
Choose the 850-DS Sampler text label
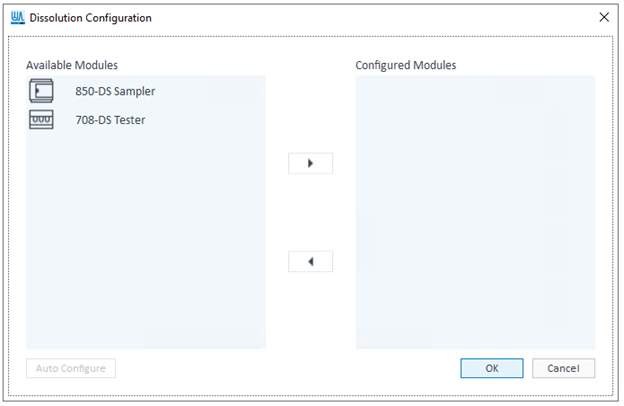coord(115,91)
